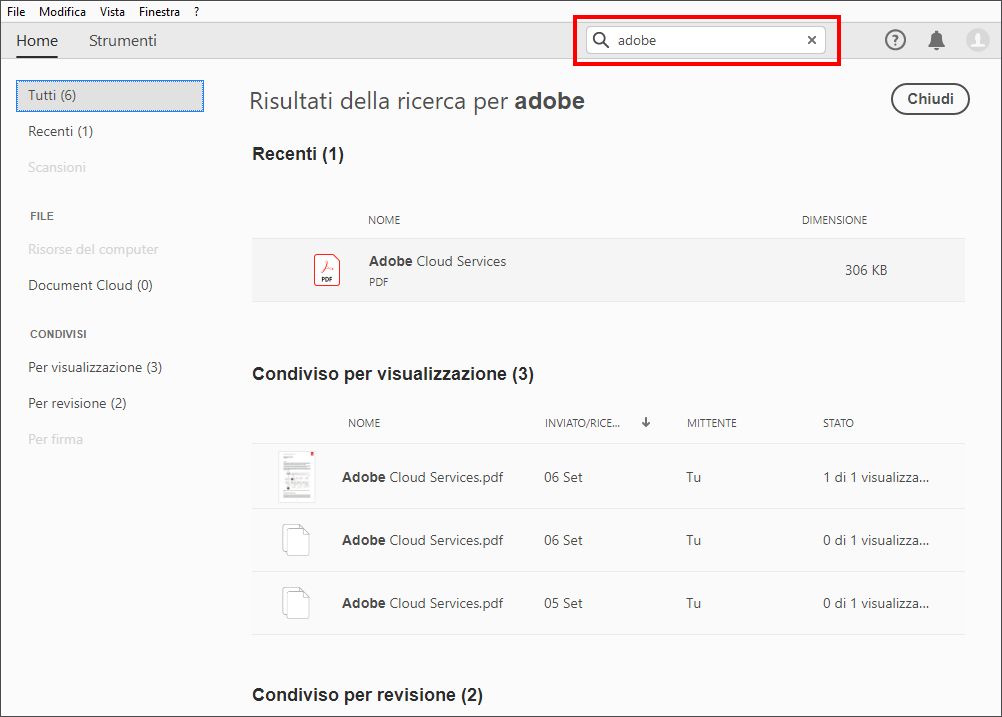Click document icon of the 05 Set row

[296, 603]
